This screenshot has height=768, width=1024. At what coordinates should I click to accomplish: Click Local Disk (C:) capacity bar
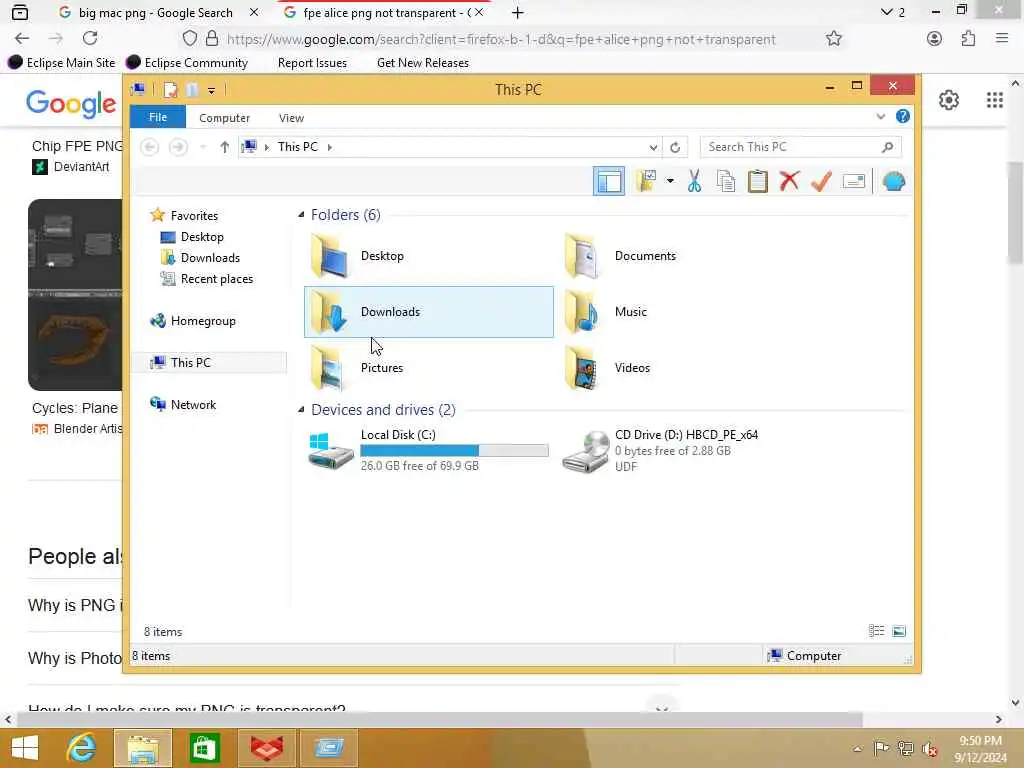(455, 450)
